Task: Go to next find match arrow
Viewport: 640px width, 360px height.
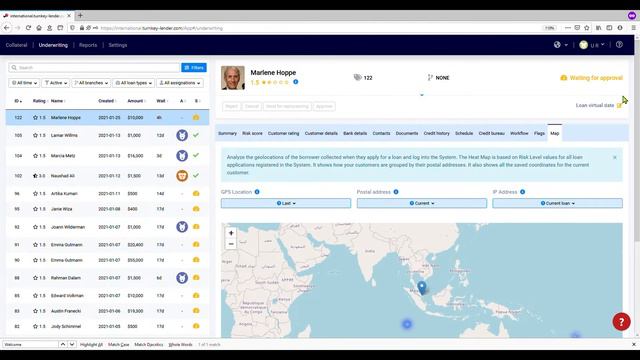Action: tap(72, 344)
